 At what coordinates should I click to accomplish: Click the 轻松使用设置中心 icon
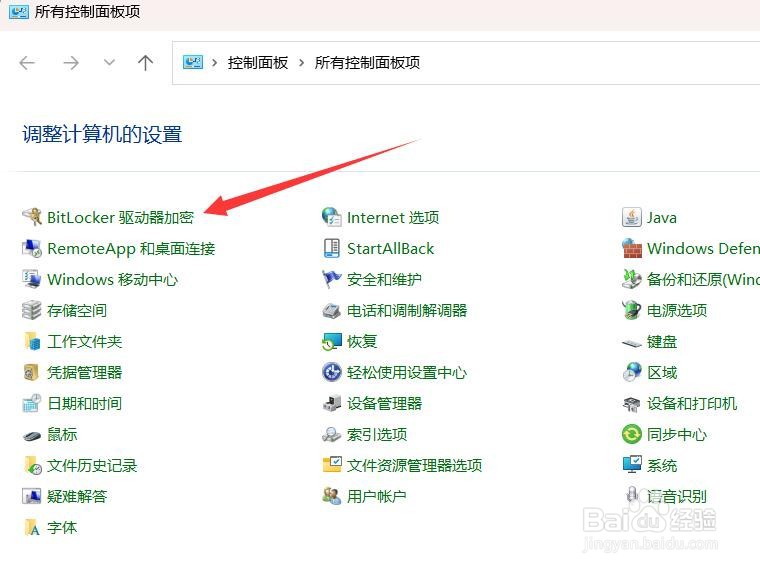point(332,372)
